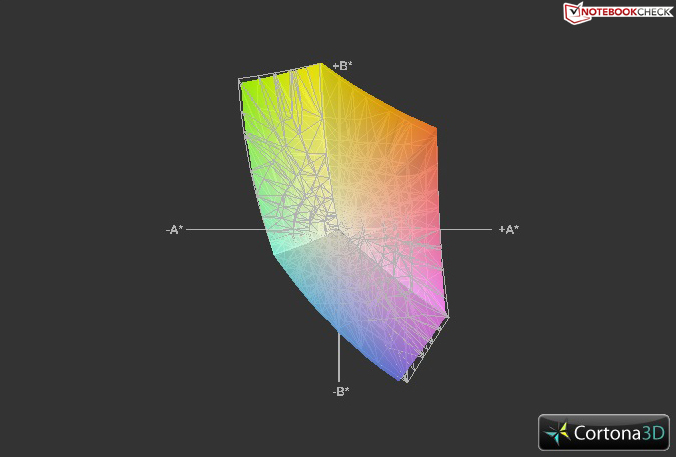676x457 pixels.
Task: Click the -A* axis label
Action: pos(174,230)
